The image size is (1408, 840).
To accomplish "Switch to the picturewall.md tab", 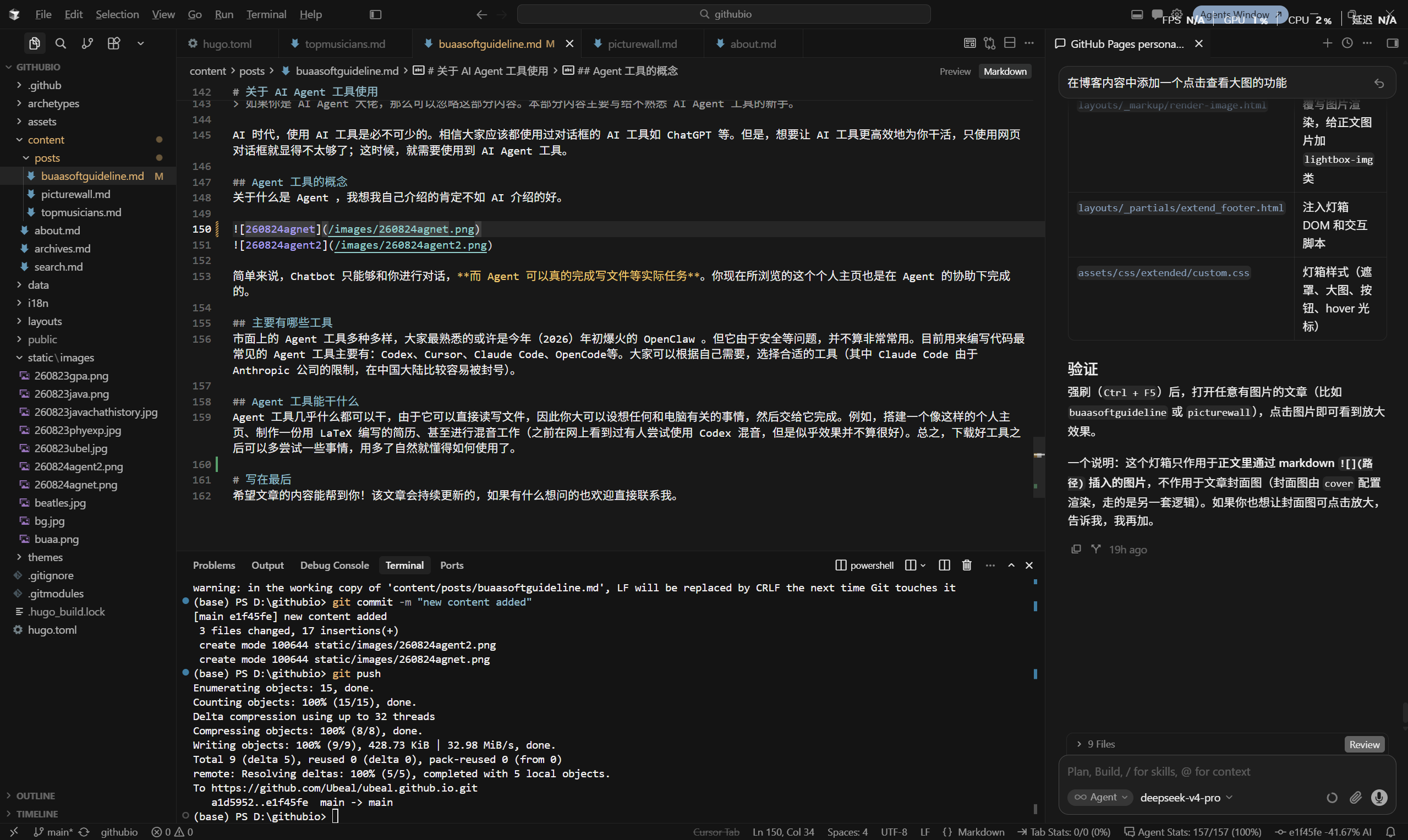I will pyautogui.click(x=642, y=43).
